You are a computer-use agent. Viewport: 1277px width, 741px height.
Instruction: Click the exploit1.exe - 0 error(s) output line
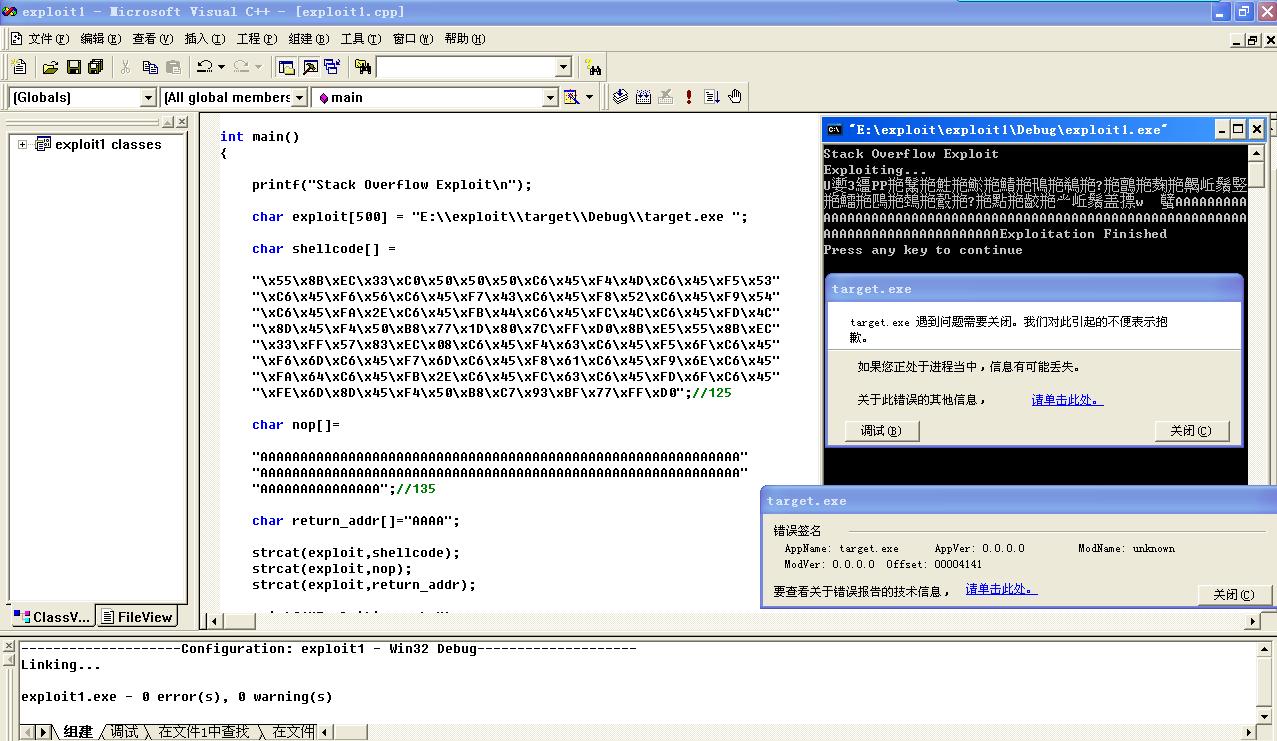(x=176, y=697)
